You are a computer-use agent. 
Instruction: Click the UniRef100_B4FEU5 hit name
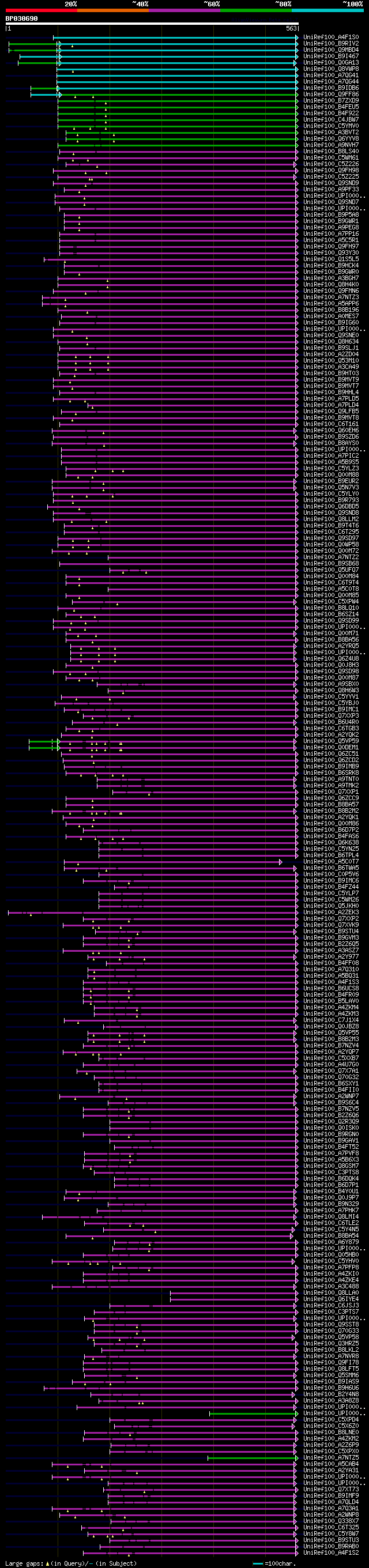(332, 107)
